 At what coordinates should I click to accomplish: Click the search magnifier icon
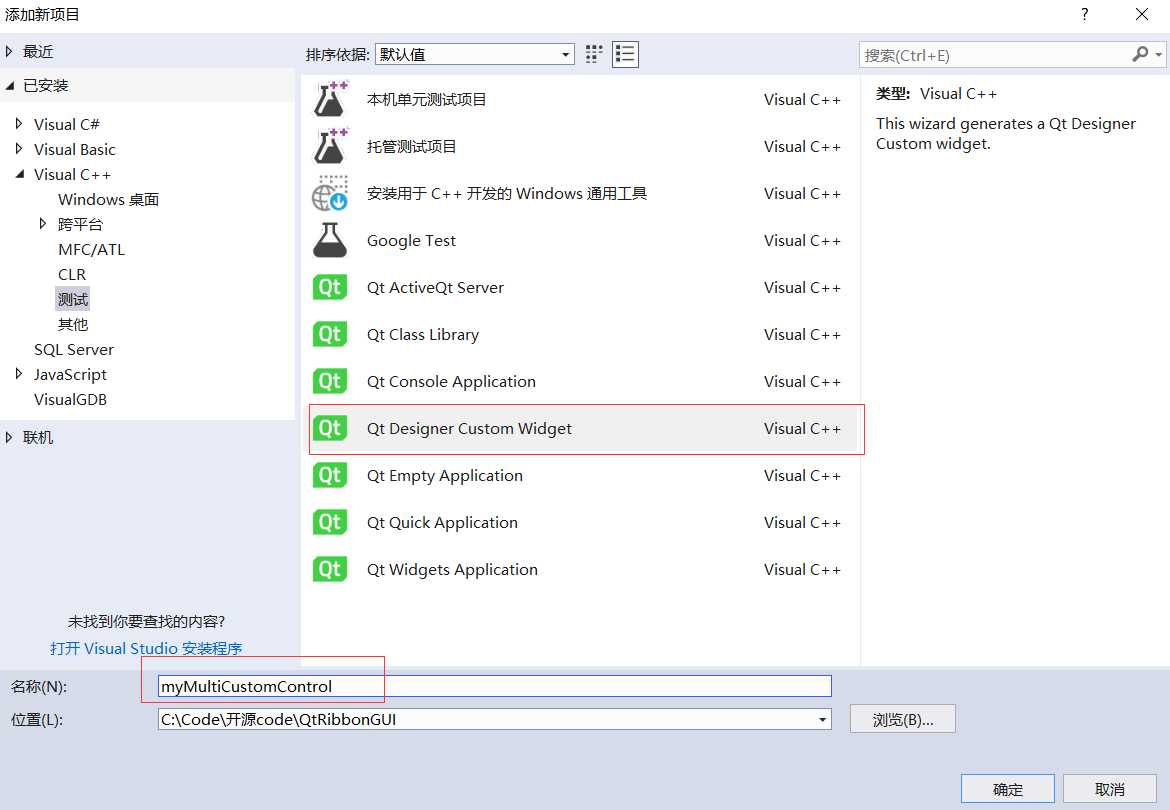(x=1139, y=54)
